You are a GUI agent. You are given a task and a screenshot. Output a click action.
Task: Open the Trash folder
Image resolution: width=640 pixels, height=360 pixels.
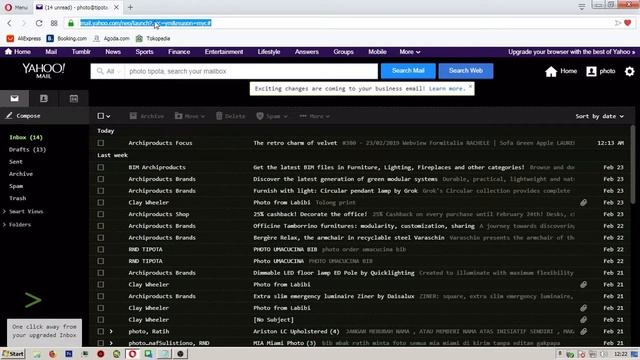click(18, 198)
